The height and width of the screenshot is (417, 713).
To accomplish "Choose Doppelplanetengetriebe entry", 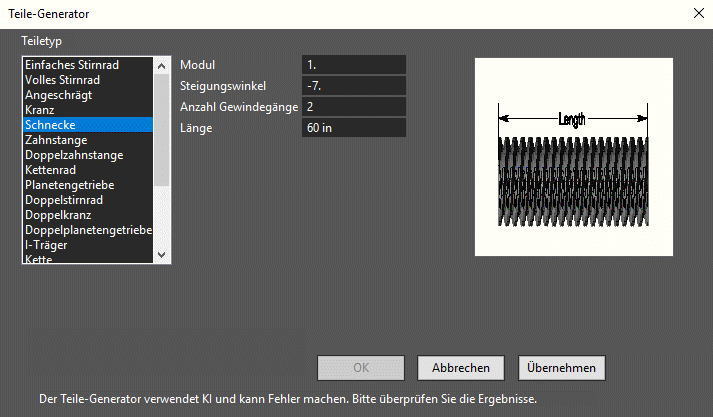I will click(x=88, y=230).
